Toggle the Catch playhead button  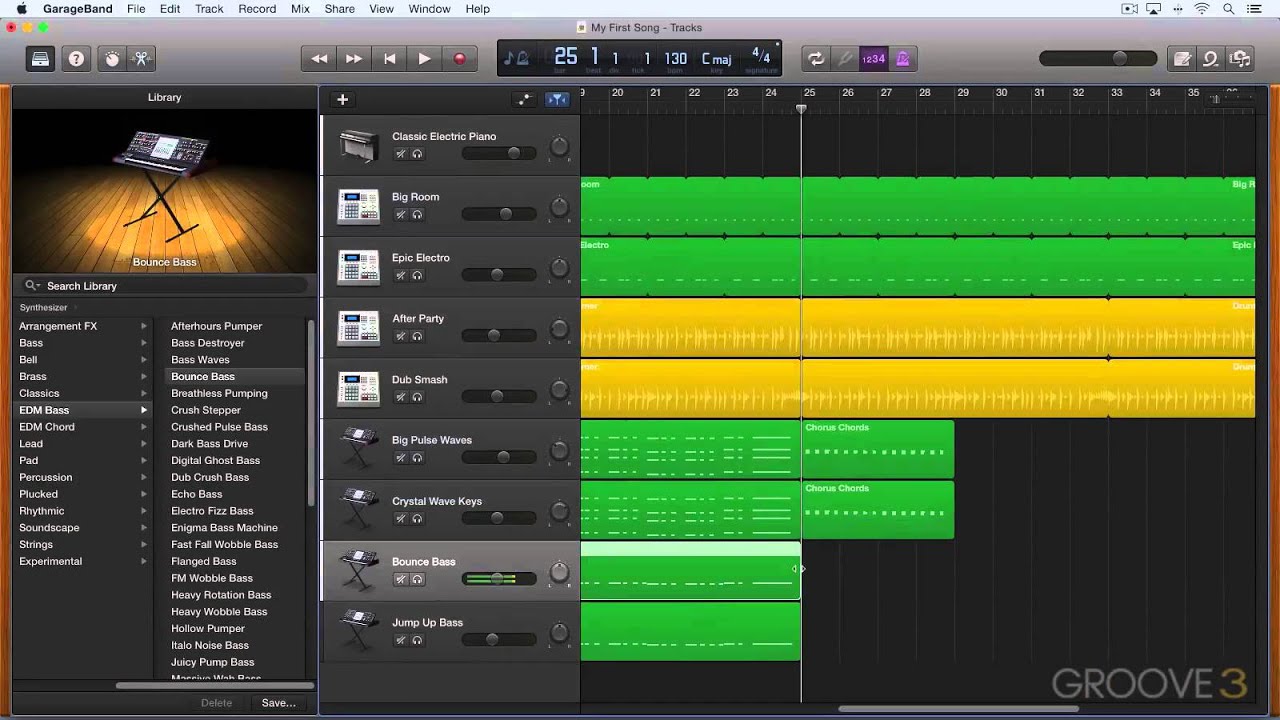point(557,99)
